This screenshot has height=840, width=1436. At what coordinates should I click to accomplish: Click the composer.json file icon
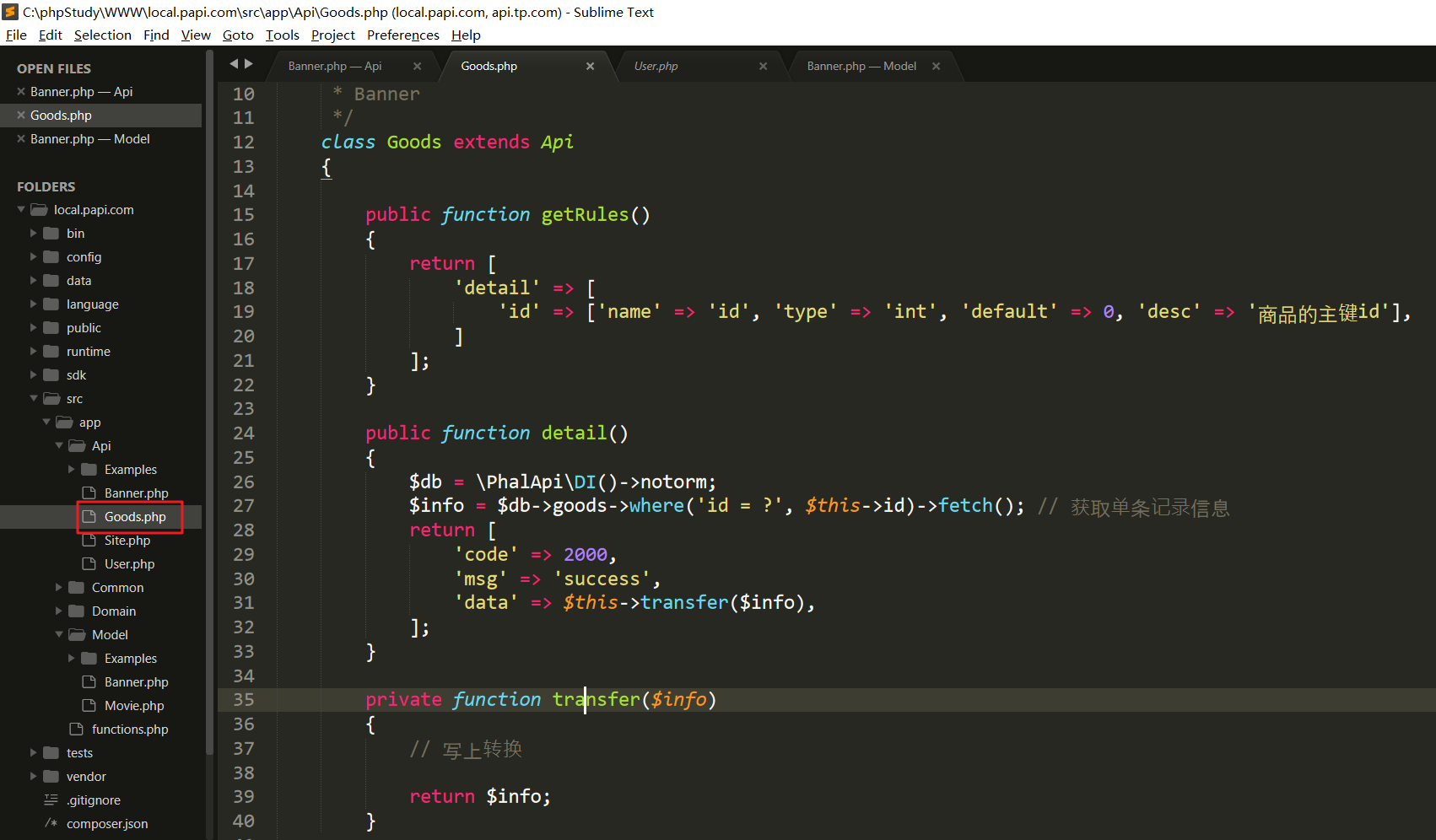click(51, 823)
